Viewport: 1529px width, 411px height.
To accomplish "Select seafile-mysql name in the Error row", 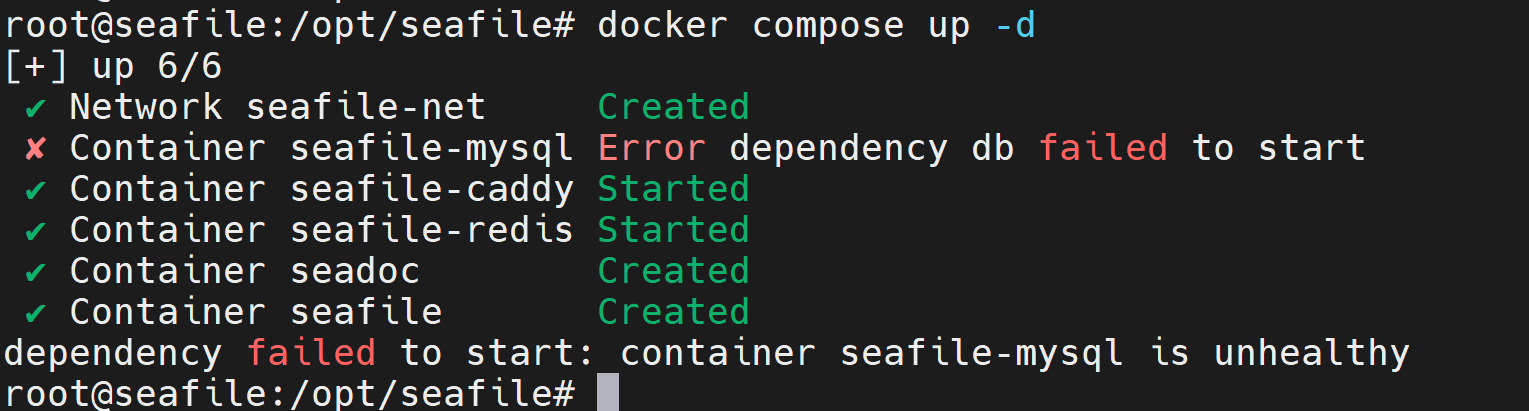I will pyautogui.click(x=432, y=149).
